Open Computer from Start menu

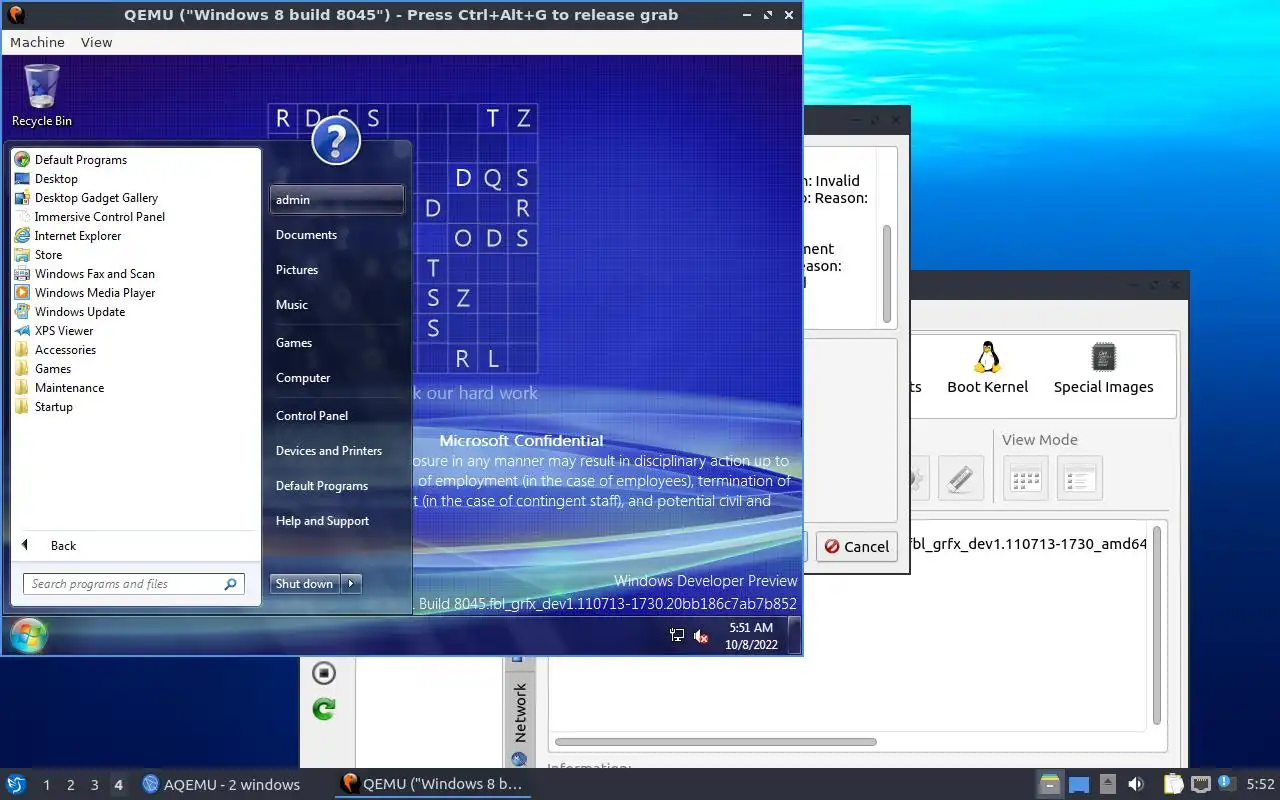(303, 378)
